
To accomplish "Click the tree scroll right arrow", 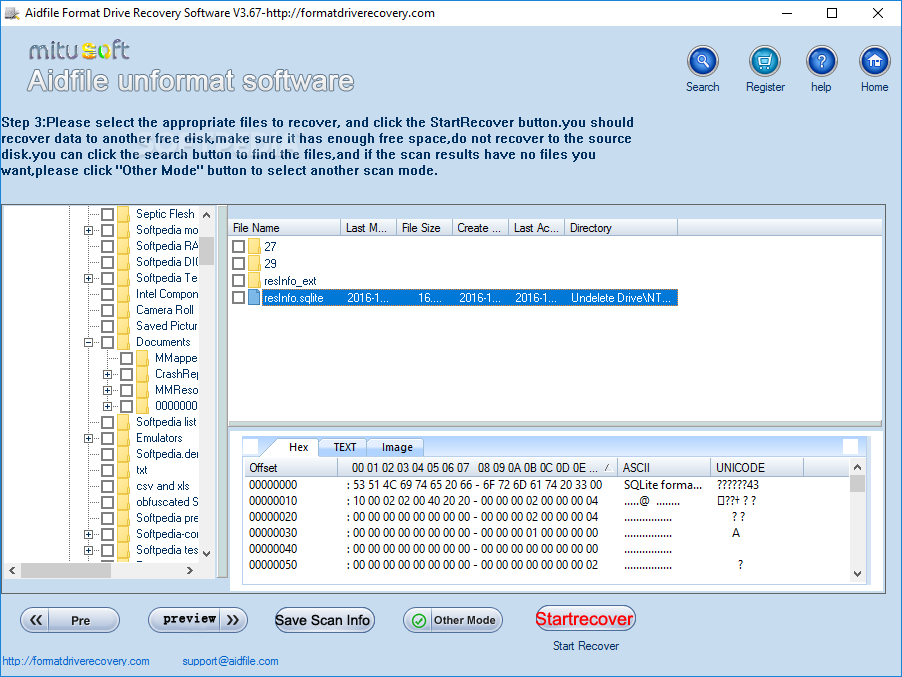I will pos(190,571).
